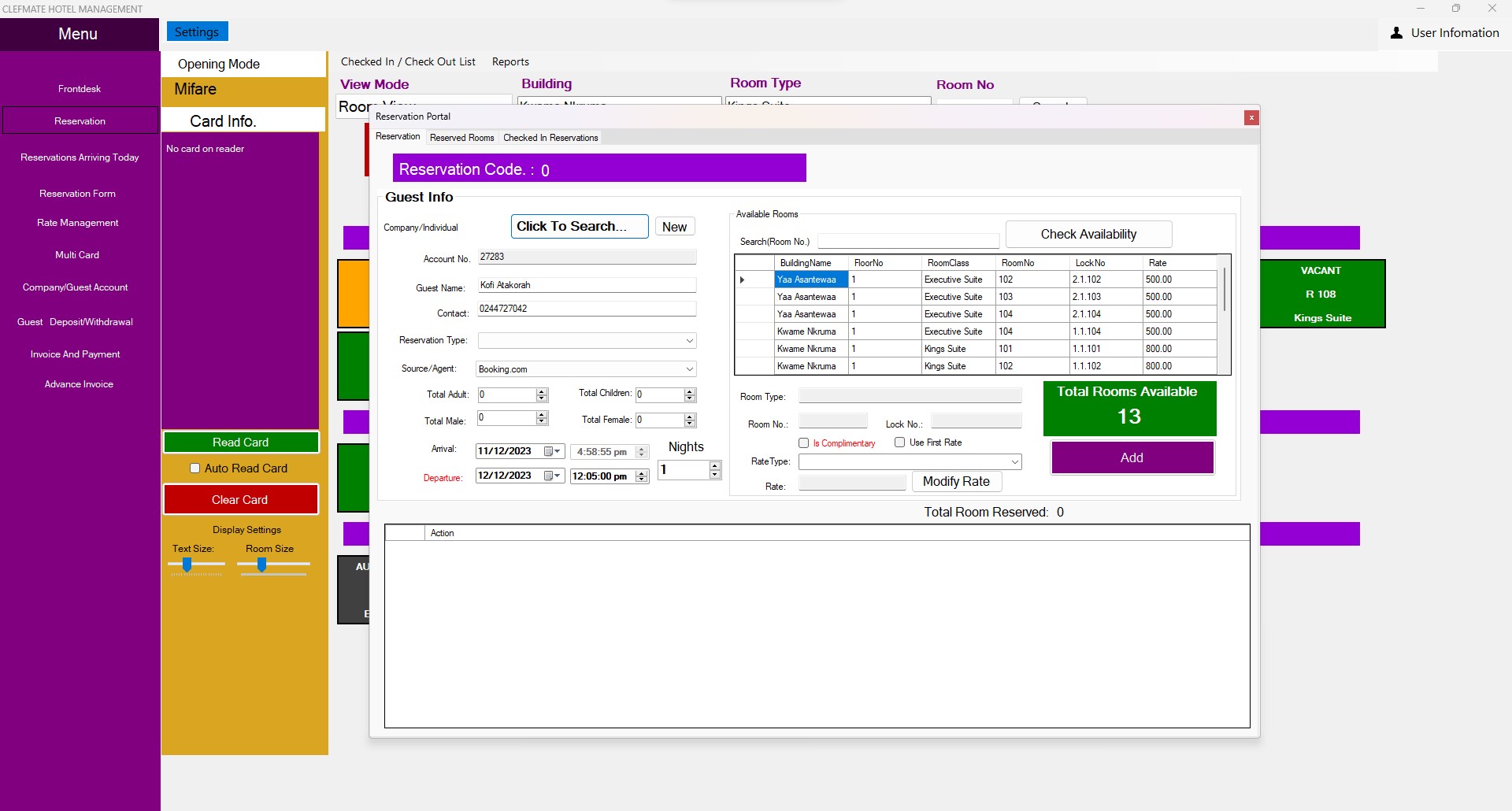
Task: Click the User Information person icon
Action: point(1396,33)
